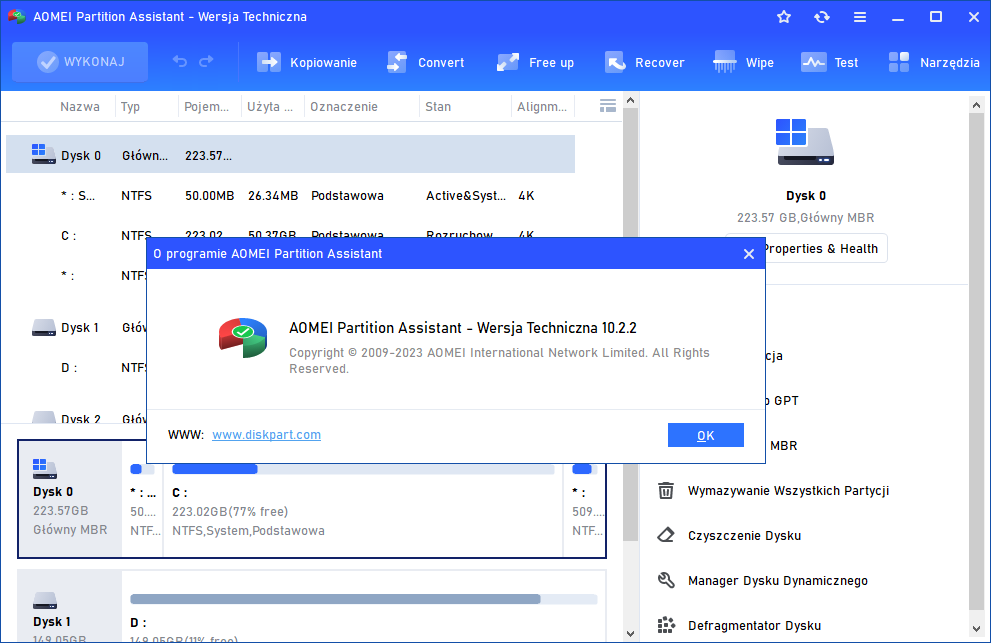Open the www.diskpart.com link
Image resolution: width=991 pixels, height=643 pixels.
point(266,434)
